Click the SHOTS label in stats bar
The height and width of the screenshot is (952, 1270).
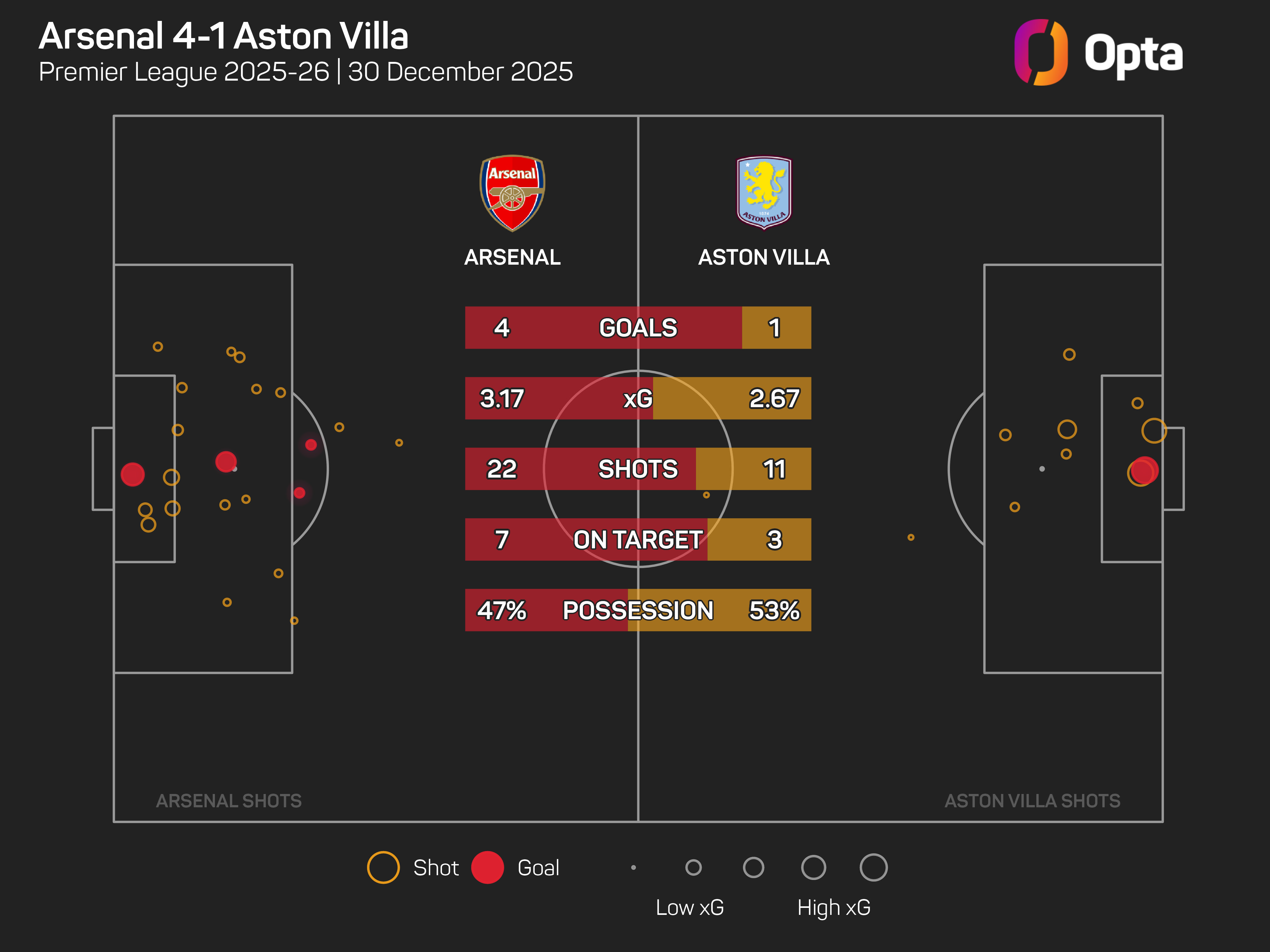pyautogui.click(x=638, y=469)
